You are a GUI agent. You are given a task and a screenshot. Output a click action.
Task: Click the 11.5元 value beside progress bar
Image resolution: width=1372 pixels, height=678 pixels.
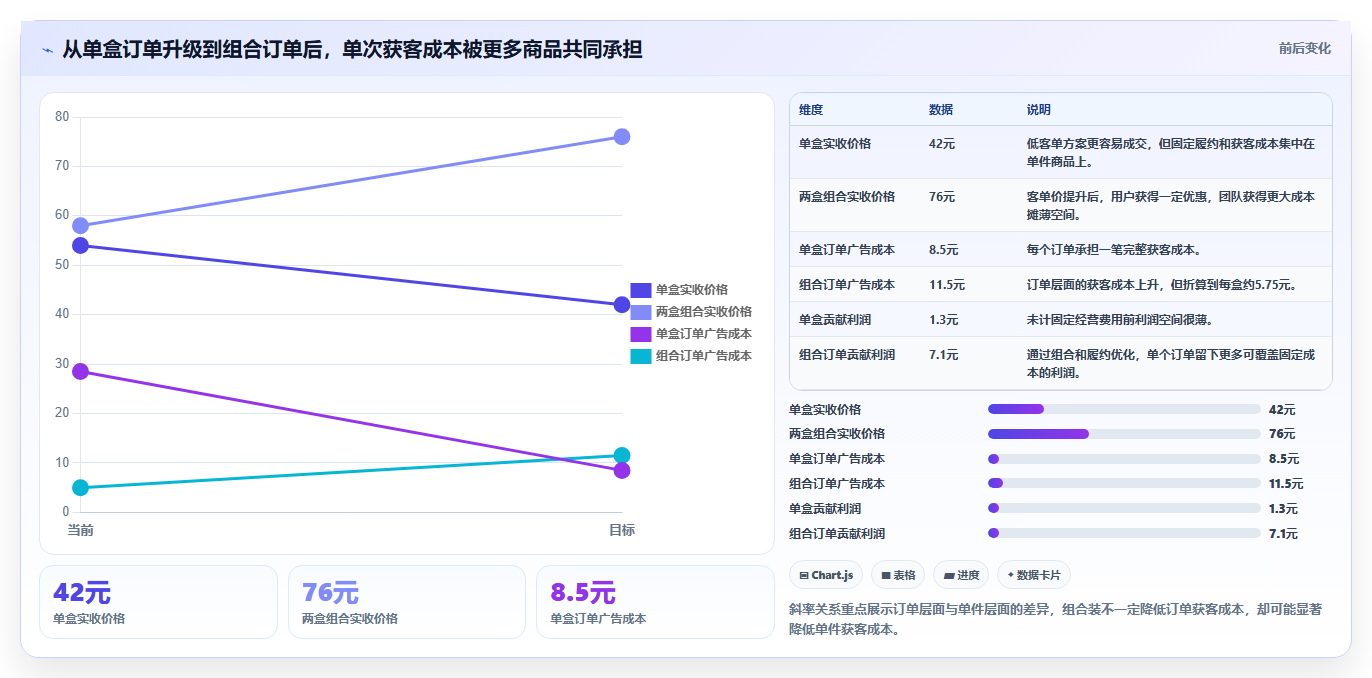[x=1286, y=484]
